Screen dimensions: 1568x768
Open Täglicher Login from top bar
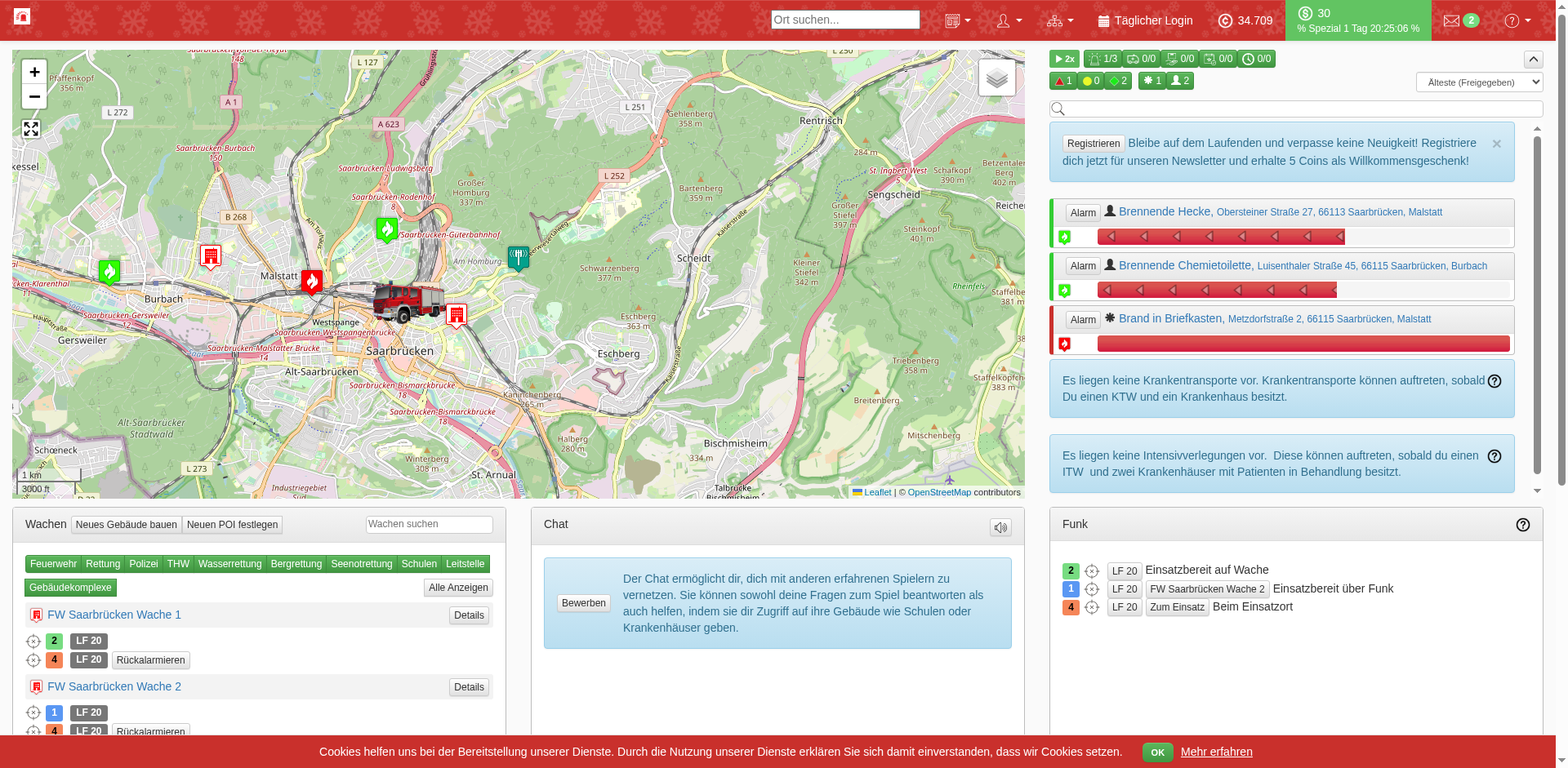pos(1145,20)
